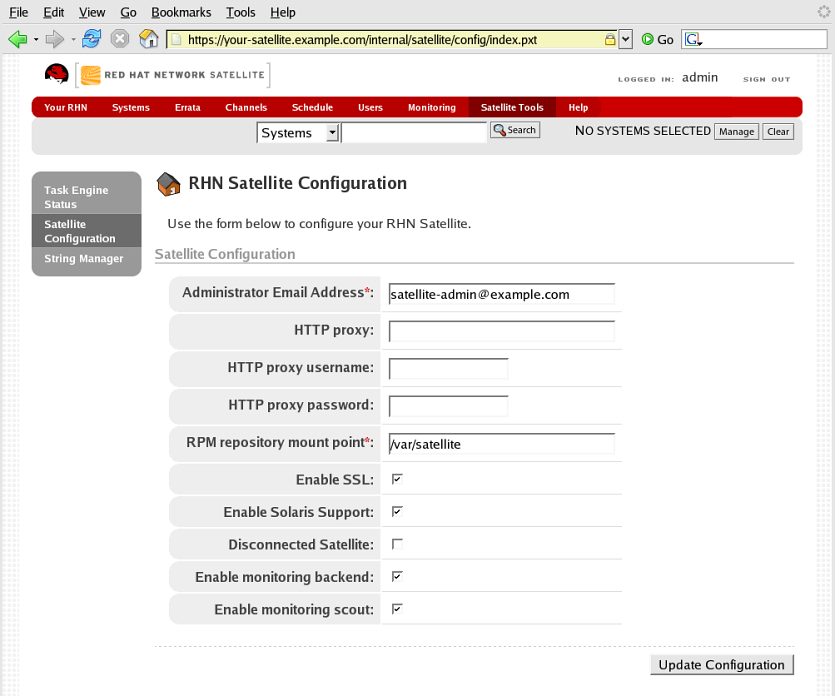This screenshot has height=696, width=835.
Task: Switch to the Your RHN tab
Action: click(x=66, y=107)
